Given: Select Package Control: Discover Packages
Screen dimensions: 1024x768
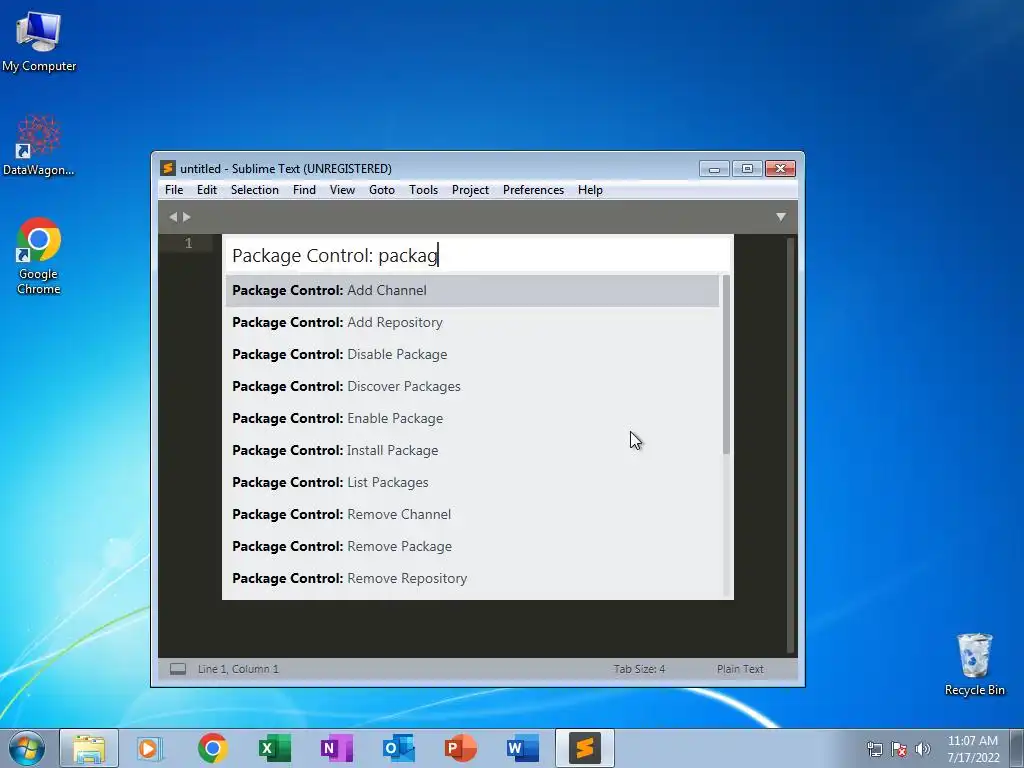Looking at the screenshot, I should (472, 387).
